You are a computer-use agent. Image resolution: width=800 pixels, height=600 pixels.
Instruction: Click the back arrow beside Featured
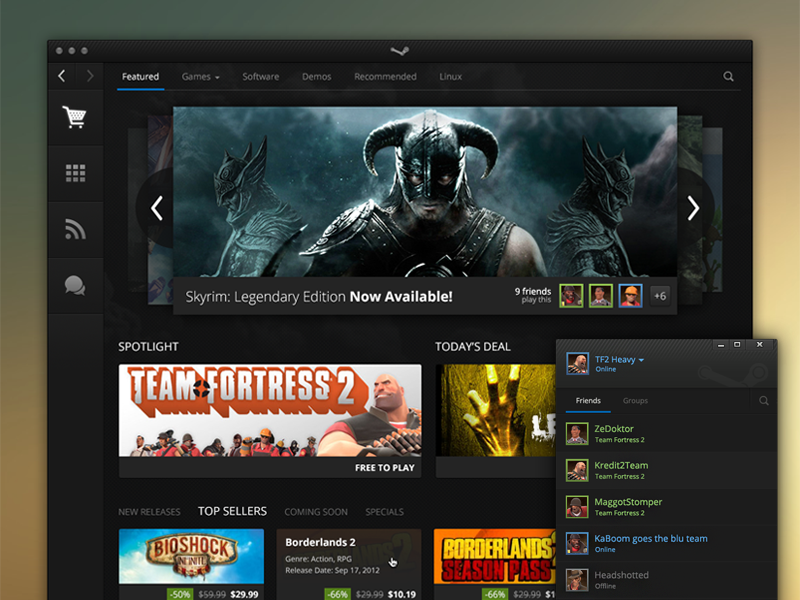click(x=61, y=75)
